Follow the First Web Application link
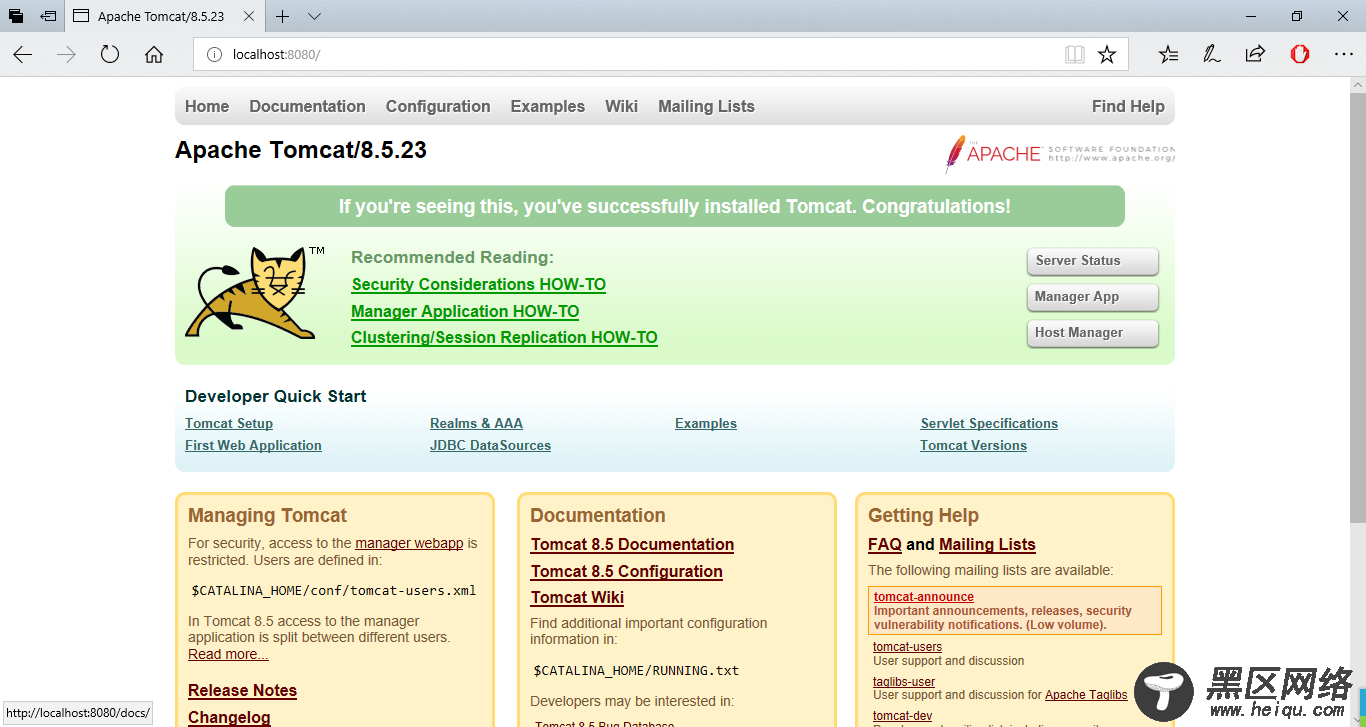 (x=253, y=446)
